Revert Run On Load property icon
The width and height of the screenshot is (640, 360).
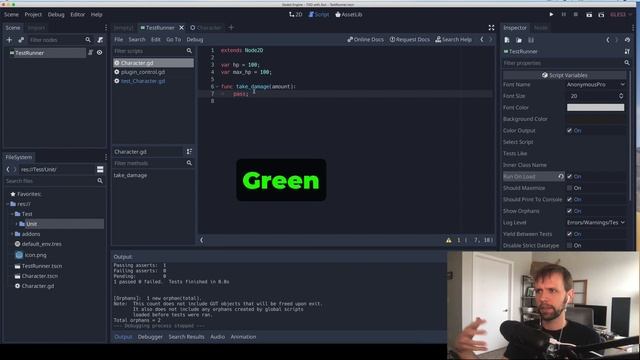click(561, 176)
